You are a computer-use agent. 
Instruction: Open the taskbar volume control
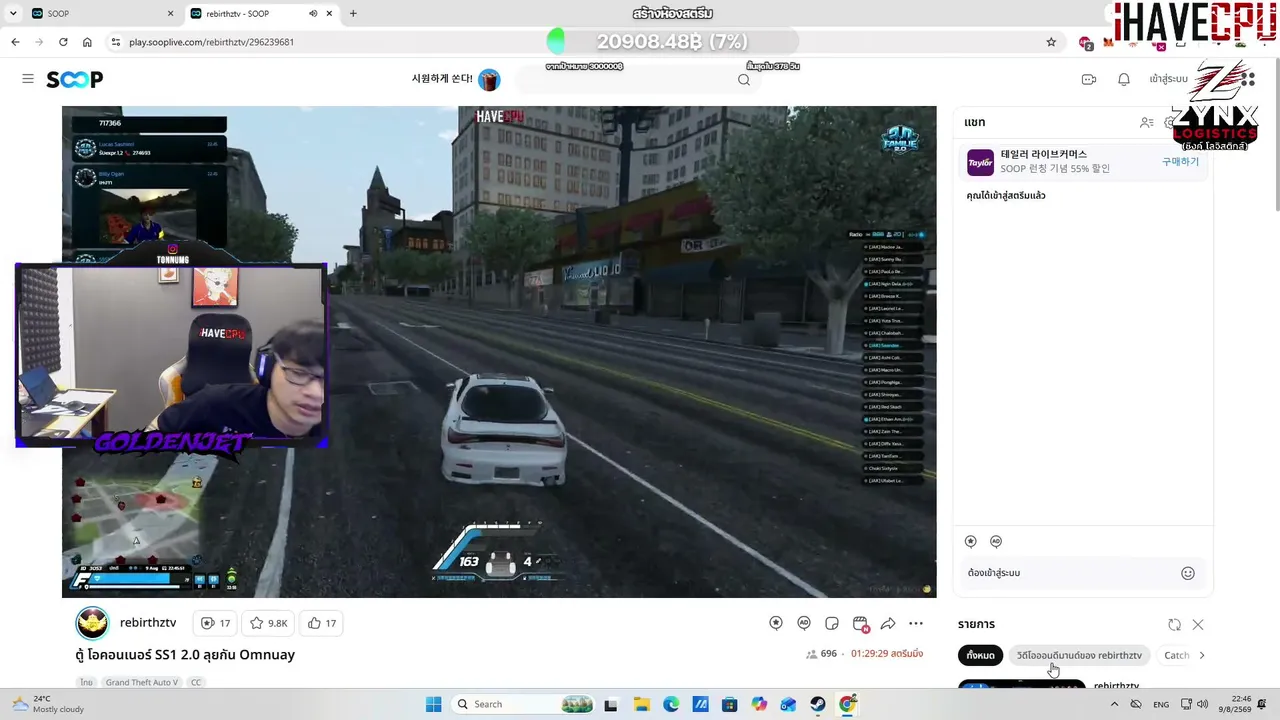pyautogui.click(x=1202, y=704)
